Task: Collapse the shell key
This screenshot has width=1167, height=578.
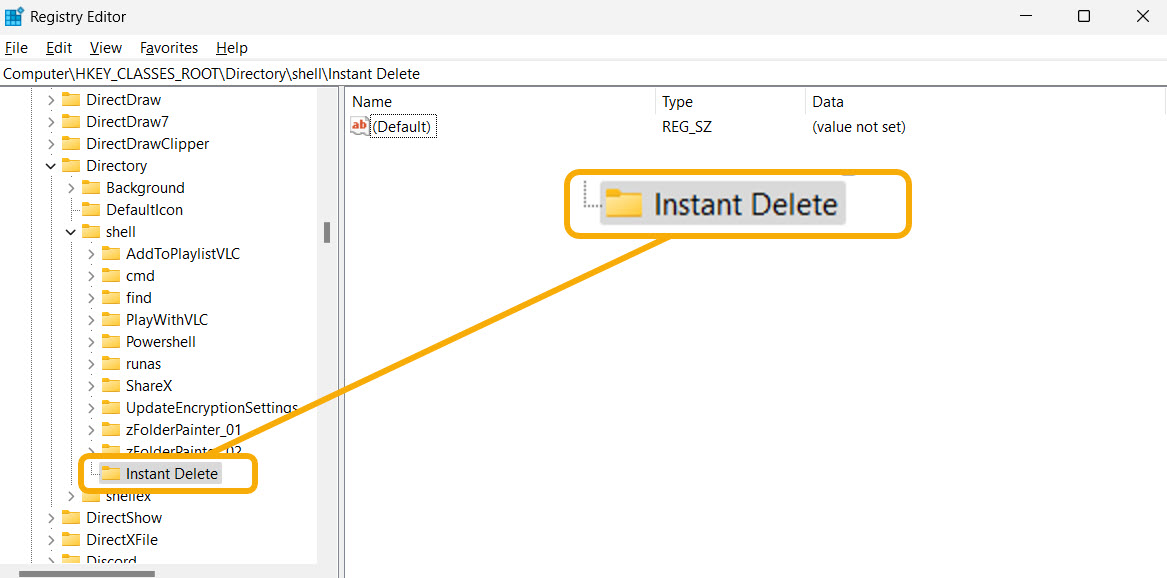Action: (x=70, y=231)
